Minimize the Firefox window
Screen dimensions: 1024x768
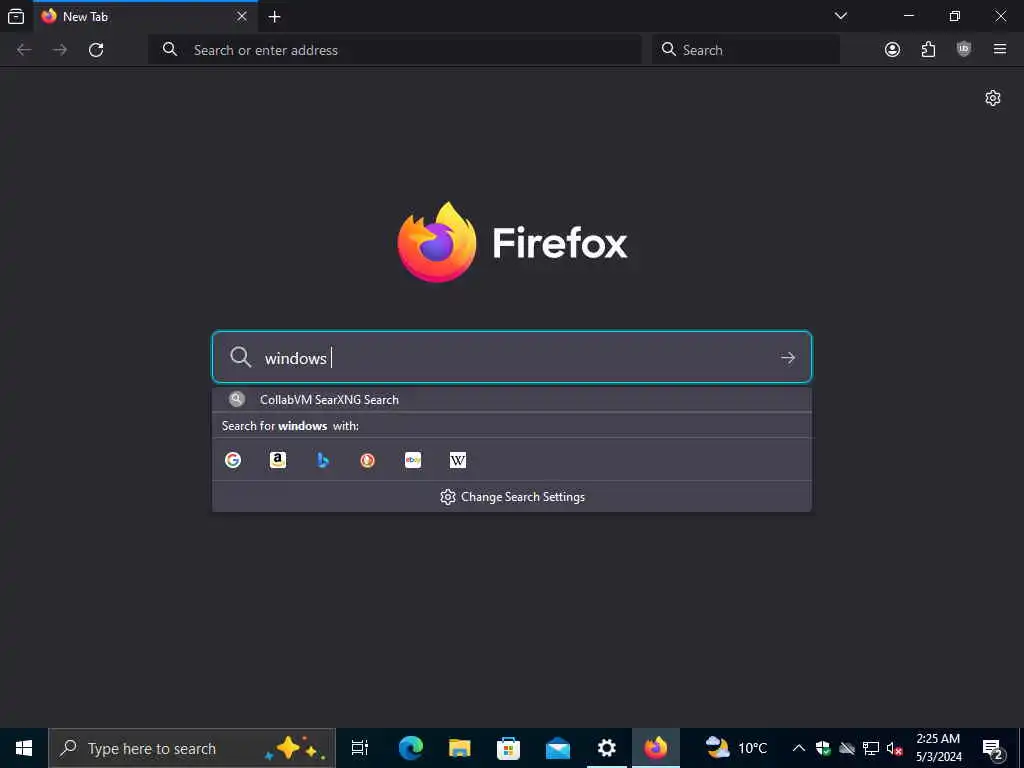click(909, 16)
